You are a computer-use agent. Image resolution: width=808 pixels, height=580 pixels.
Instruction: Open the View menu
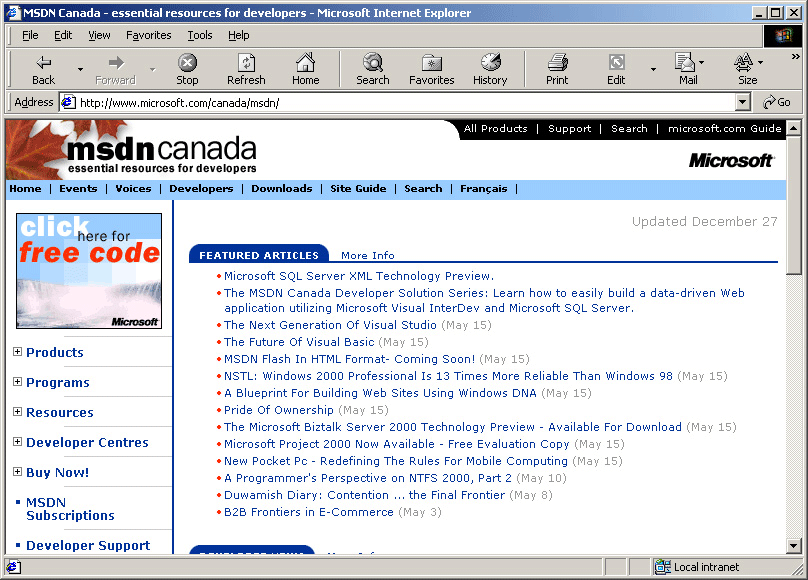point(99,35)
